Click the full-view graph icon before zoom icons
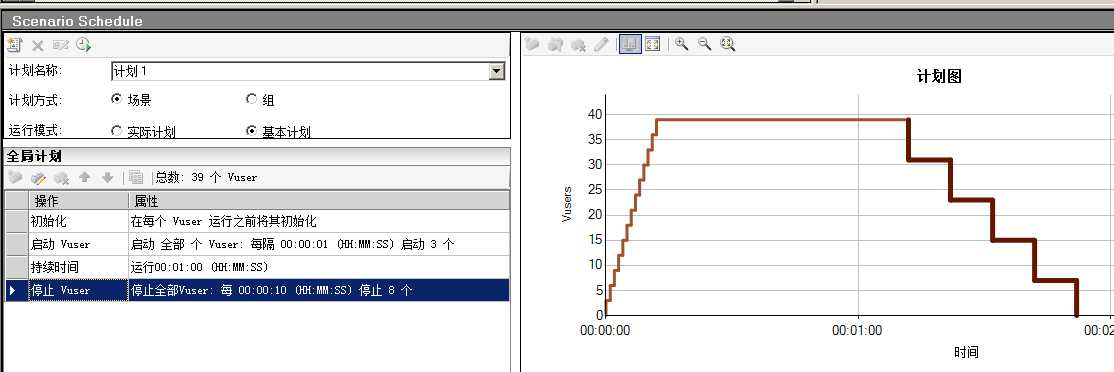Viewport: 1114px width, 372px height. tap(652, 44)
